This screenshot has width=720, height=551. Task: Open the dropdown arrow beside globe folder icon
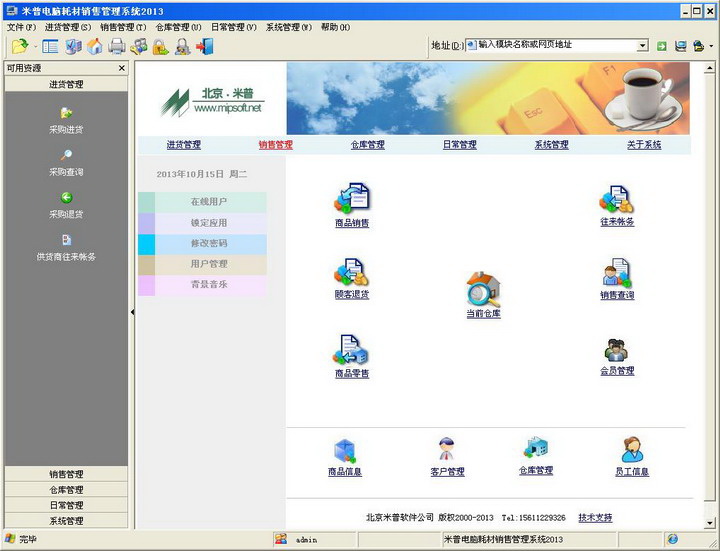(711, 46)
